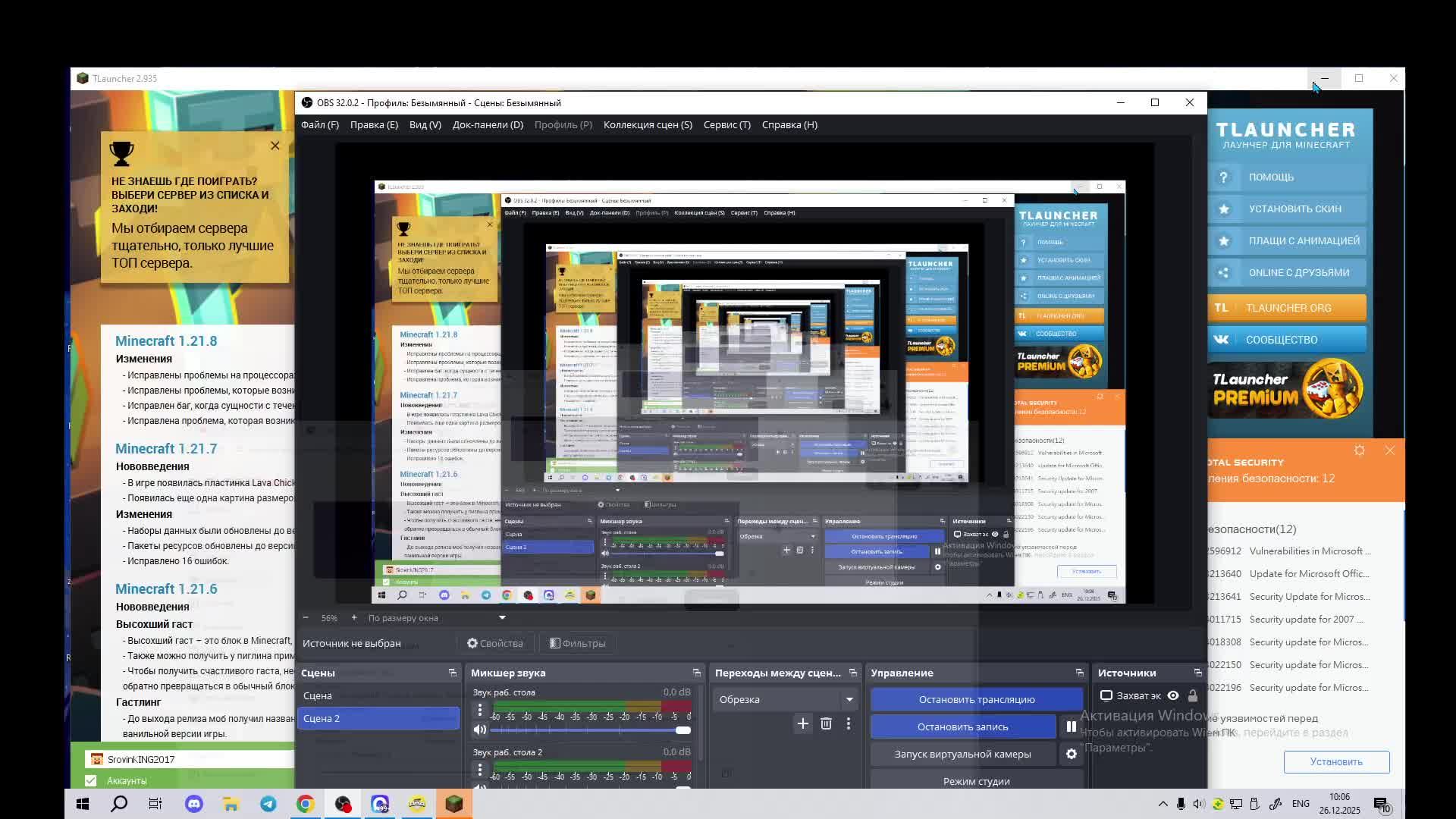The height and width of the screenshot is (819, 1456).
Task: Undock the Audio Mixer panel
Action: [x=696, y=673]
